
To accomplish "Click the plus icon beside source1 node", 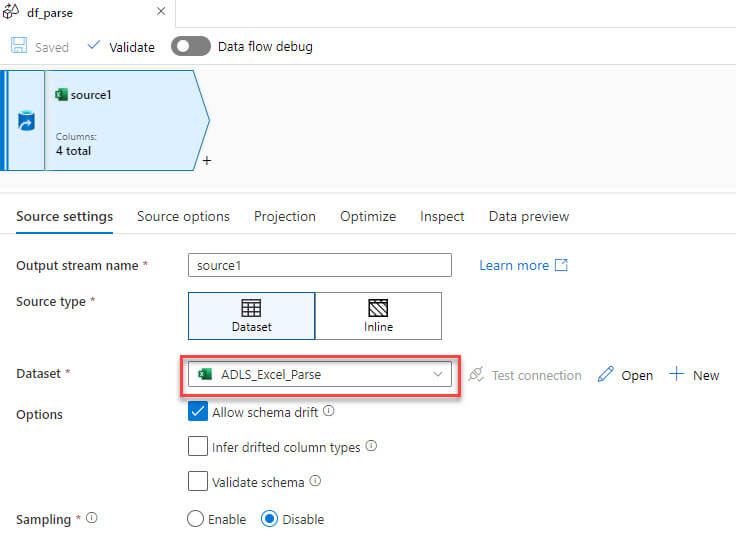I will (206, 160).
